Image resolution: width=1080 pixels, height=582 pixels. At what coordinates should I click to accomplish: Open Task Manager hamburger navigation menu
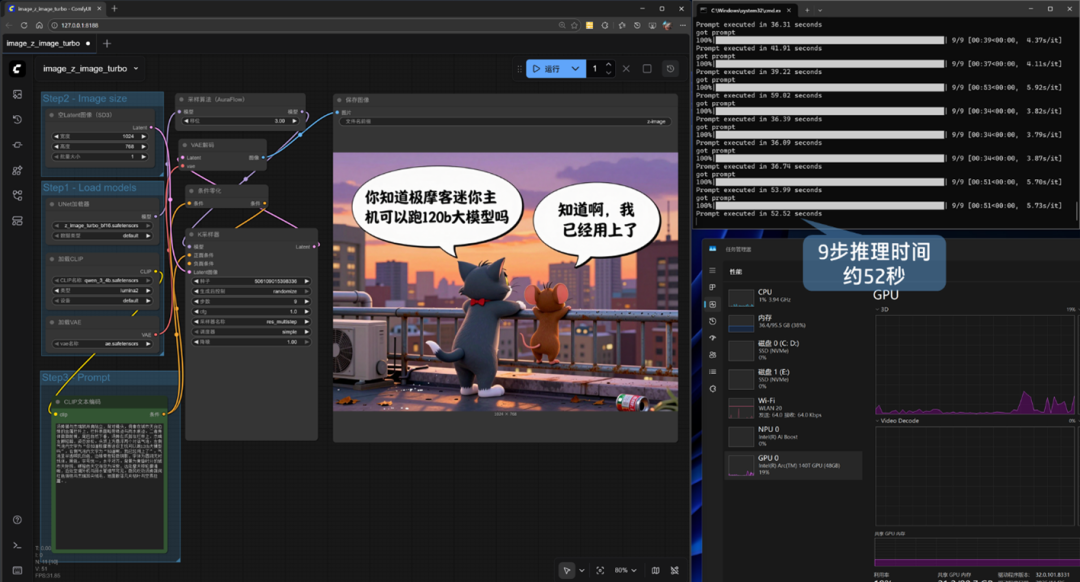[712, 271]
